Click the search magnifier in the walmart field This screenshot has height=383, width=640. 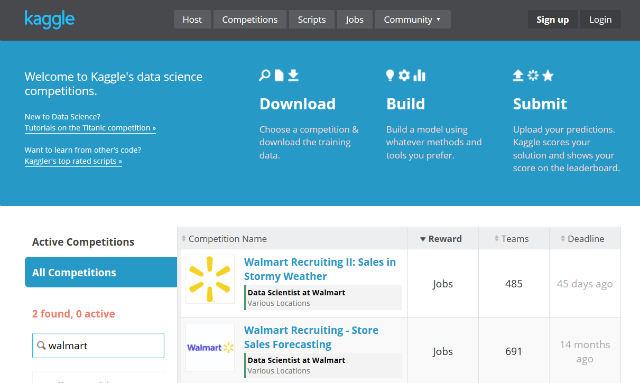pyautogui.click(x=41, y=345)
